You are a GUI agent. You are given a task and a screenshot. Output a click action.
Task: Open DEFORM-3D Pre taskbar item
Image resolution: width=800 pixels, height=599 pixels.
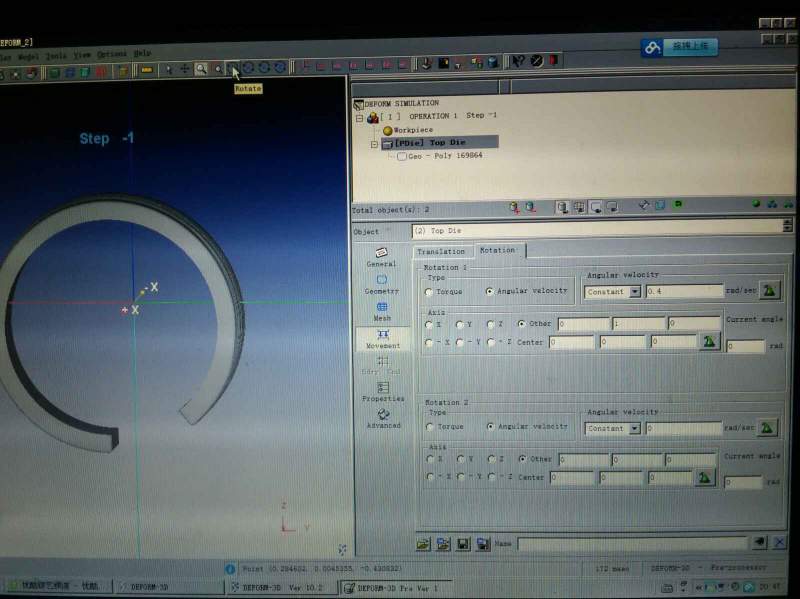click(395, 588)
